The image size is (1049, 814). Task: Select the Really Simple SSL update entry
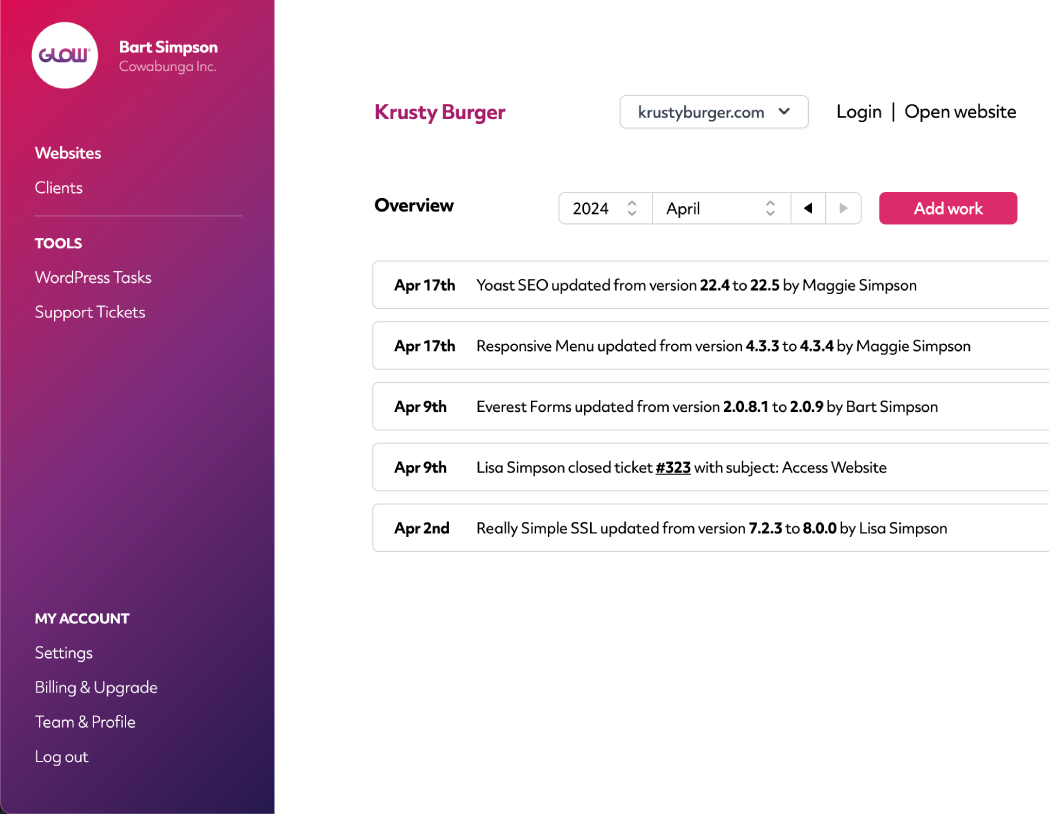[x=710, y=528]
